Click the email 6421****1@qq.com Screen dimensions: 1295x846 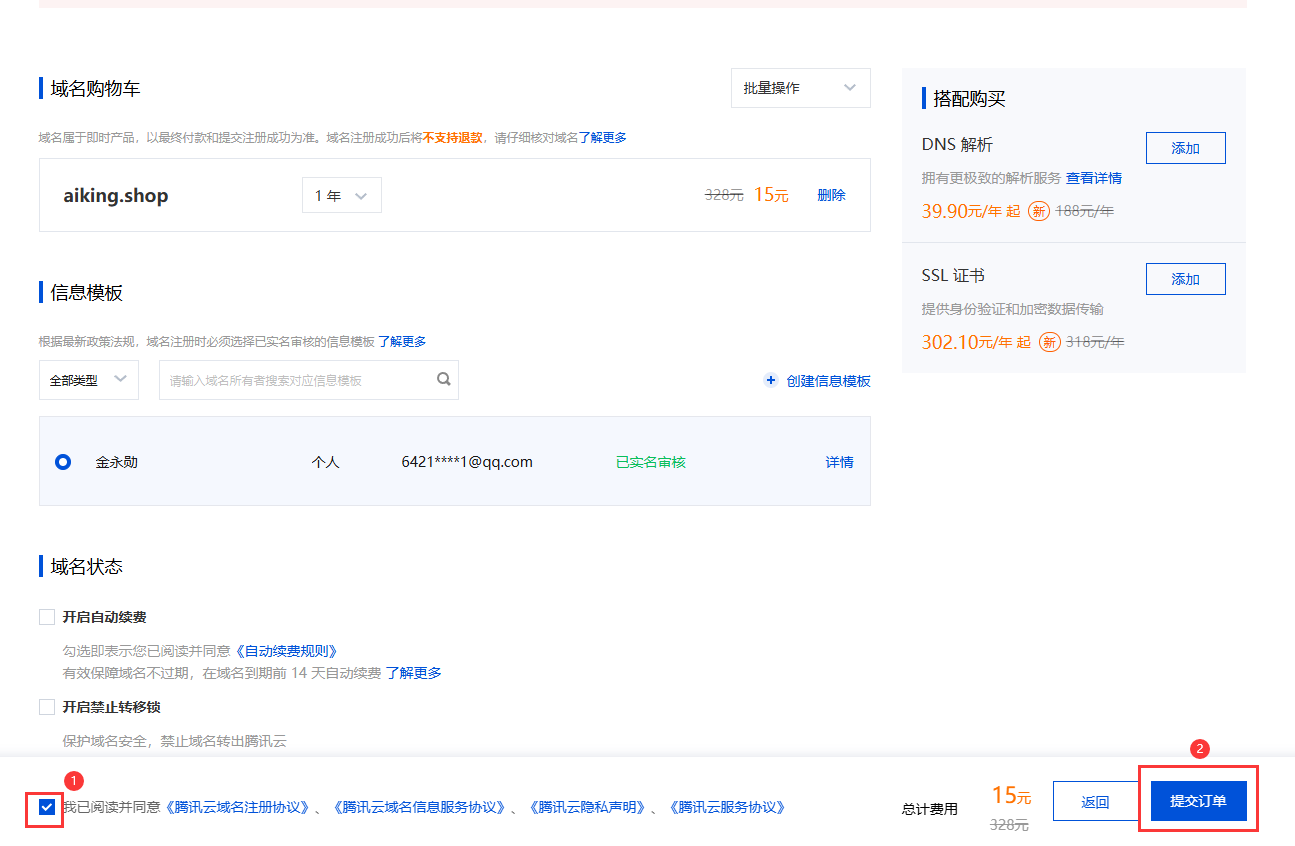tap(467, 462)
